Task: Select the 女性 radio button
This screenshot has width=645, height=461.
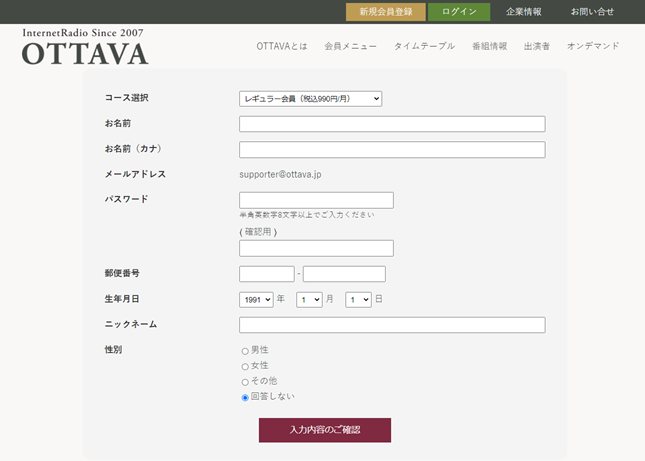Action: click(x=245, y=366)
